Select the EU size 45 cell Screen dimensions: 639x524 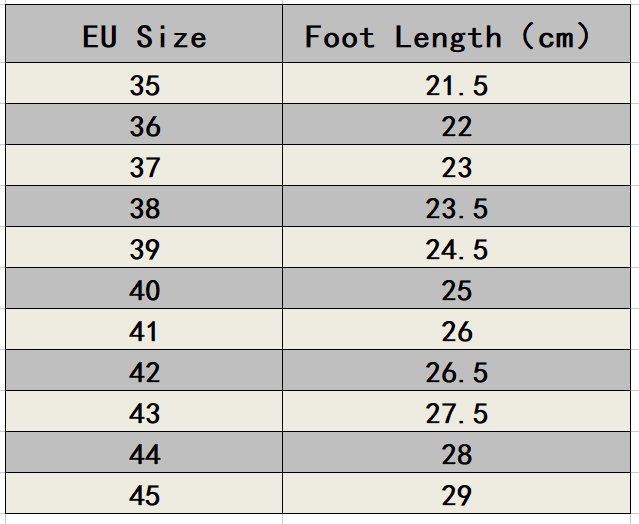144,495
